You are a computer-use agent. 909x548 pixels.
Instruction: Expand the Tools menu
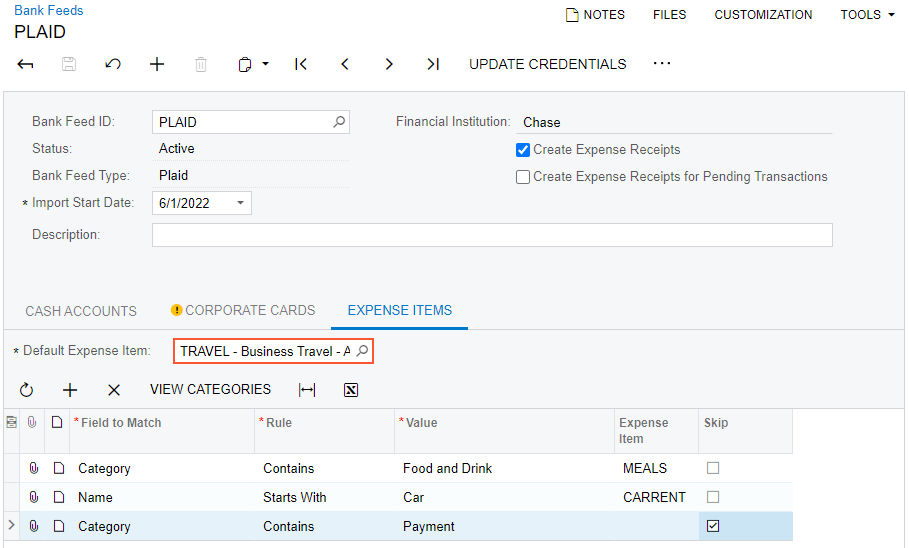(866, 15)
